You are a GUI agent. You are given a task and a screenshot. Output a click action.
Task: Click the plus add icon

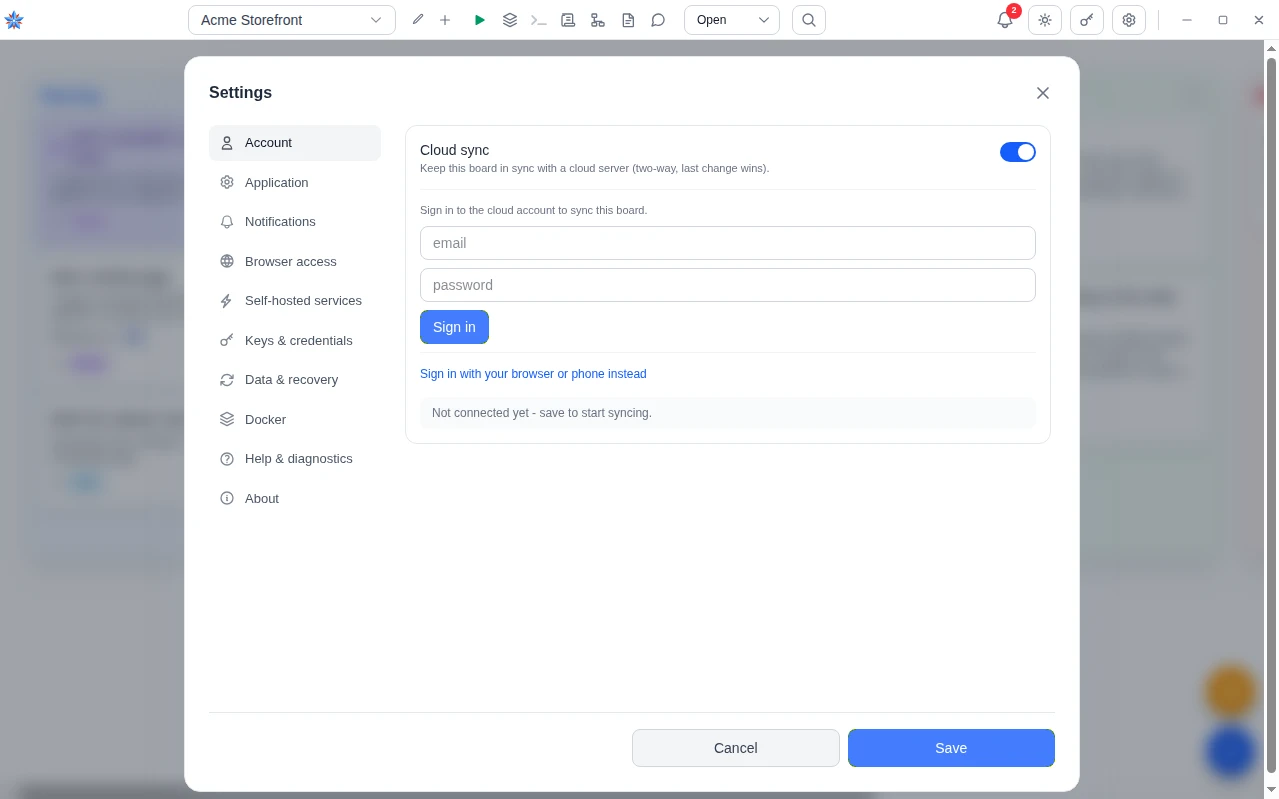[445, 20]
